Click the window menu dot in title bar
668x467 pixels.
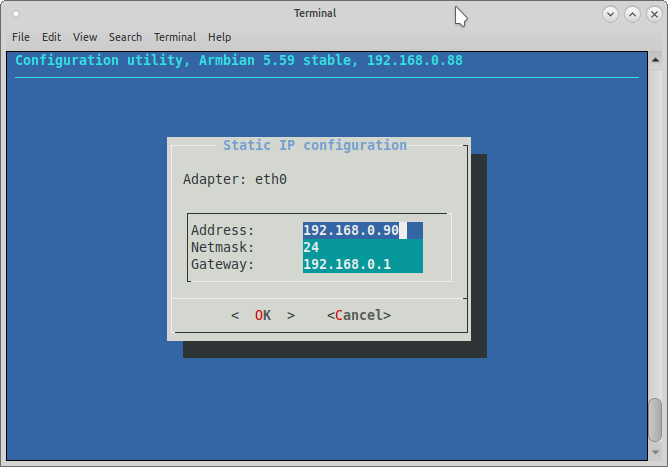pos(16,14)
